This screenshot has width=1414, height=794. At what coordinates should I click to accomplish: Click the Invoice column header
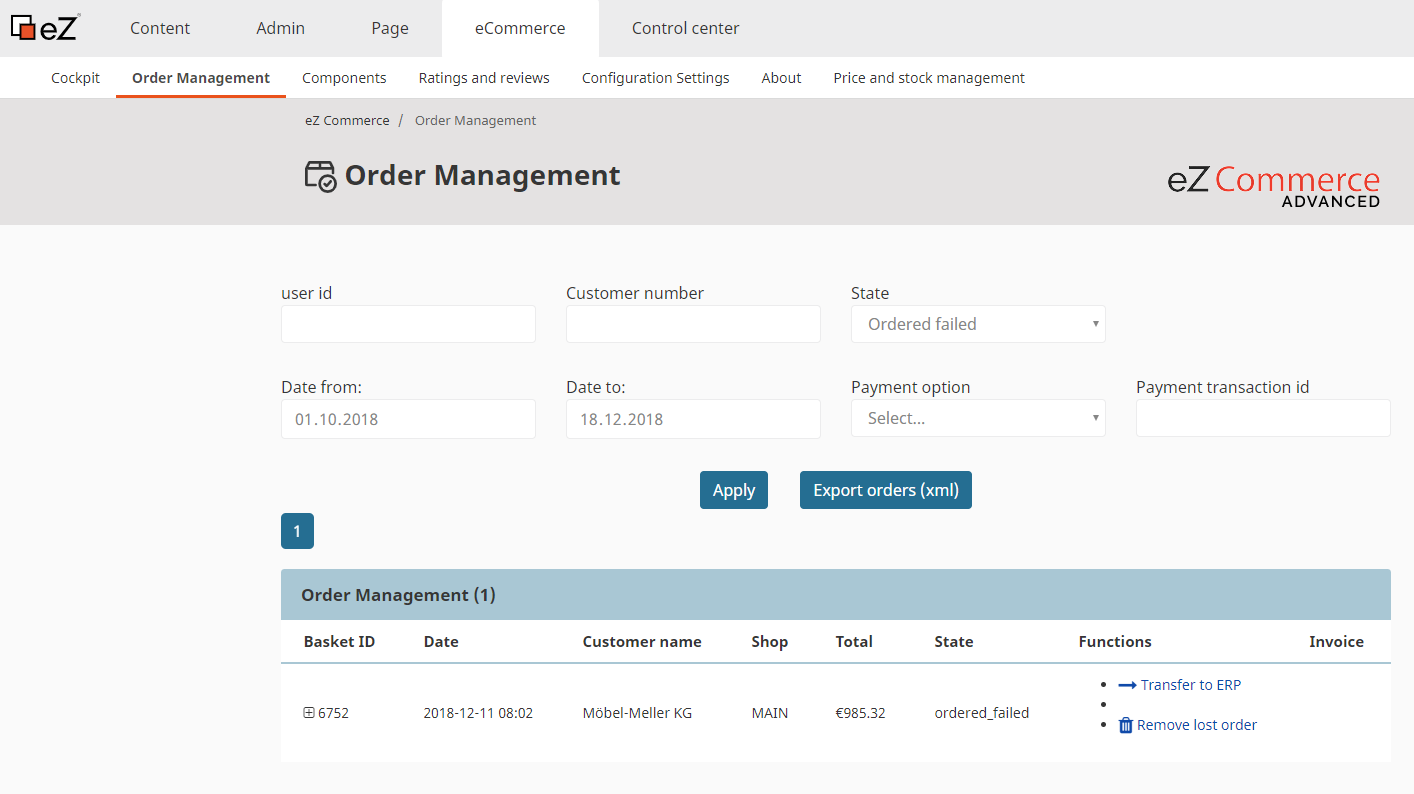1337,642
